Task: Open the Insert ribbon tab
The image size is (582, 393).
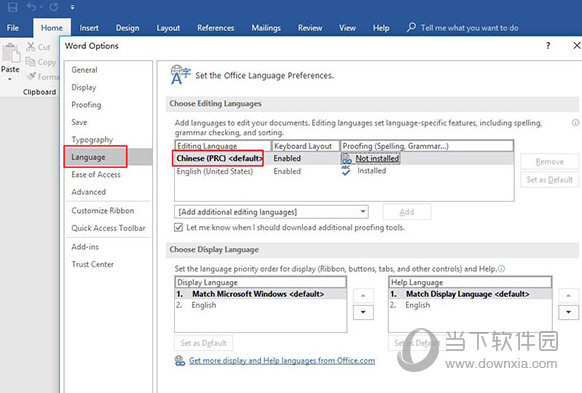Action: pos(89,28)
